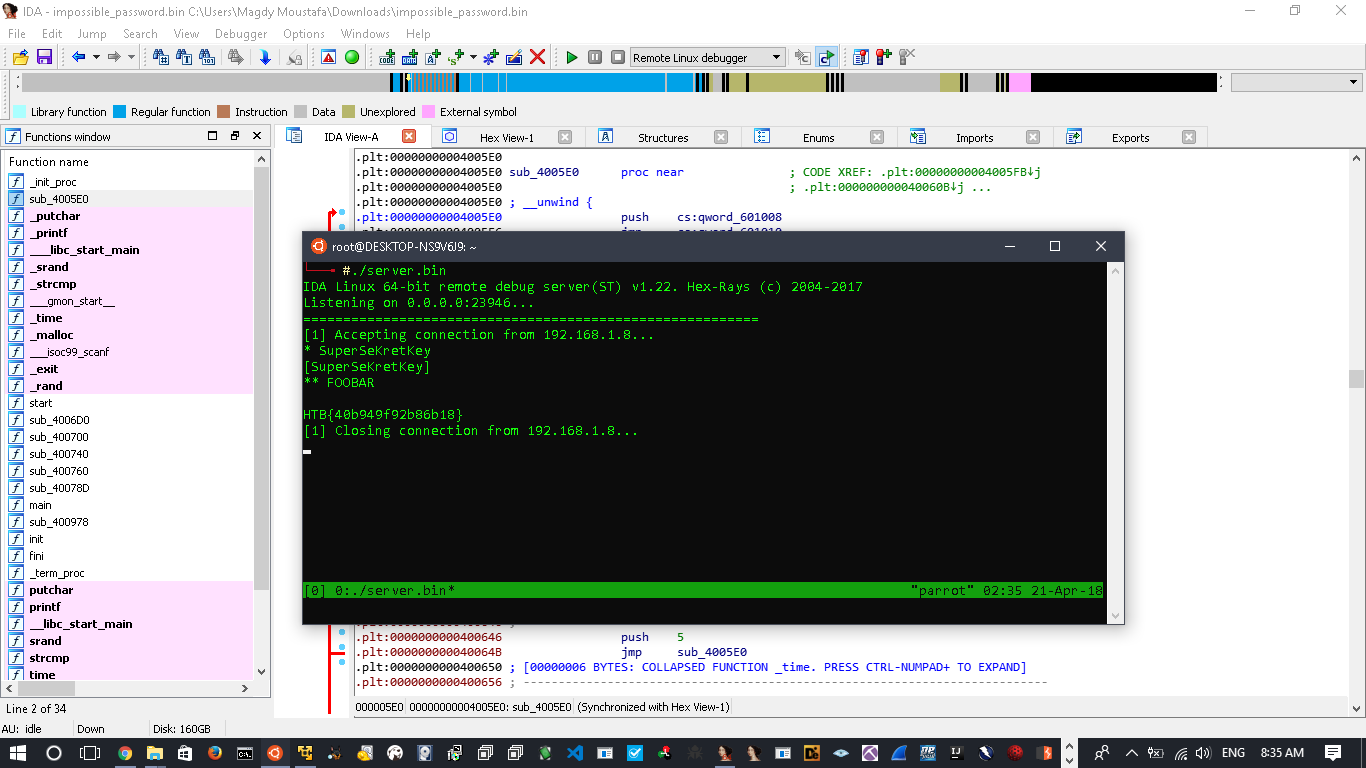Click the Regular function legend color swatch
This screenshot has width=1366, height=768.
[x=119, y=112]
